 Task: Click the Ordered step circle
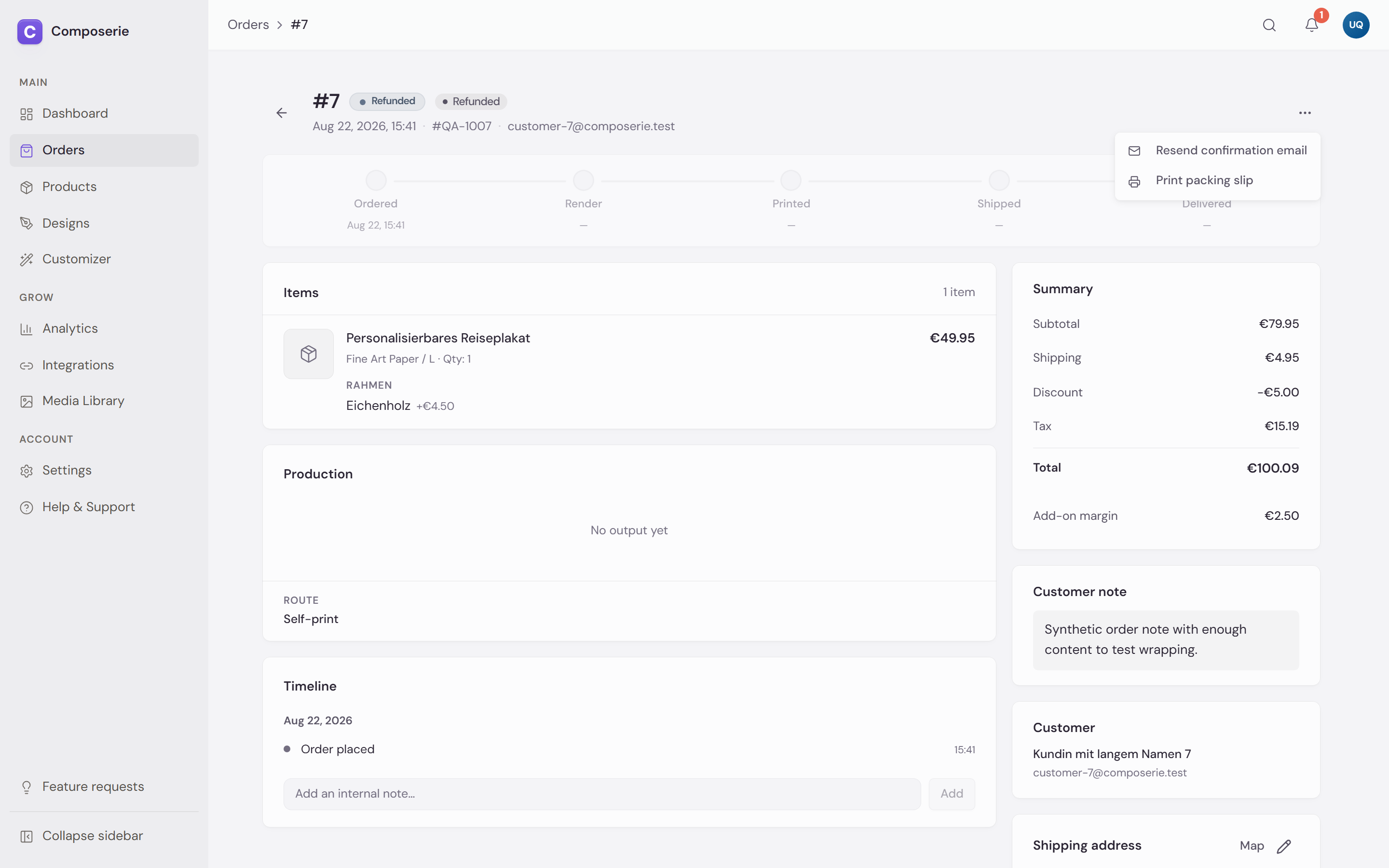coord(376,181)
